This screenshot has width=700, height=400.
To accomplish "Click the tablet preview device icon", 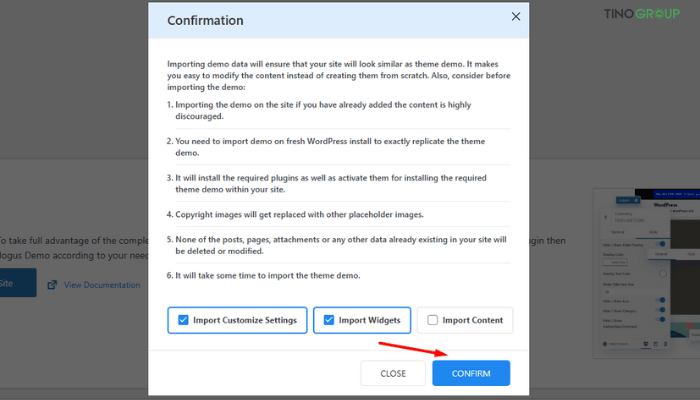I will (x=655, y=344).
